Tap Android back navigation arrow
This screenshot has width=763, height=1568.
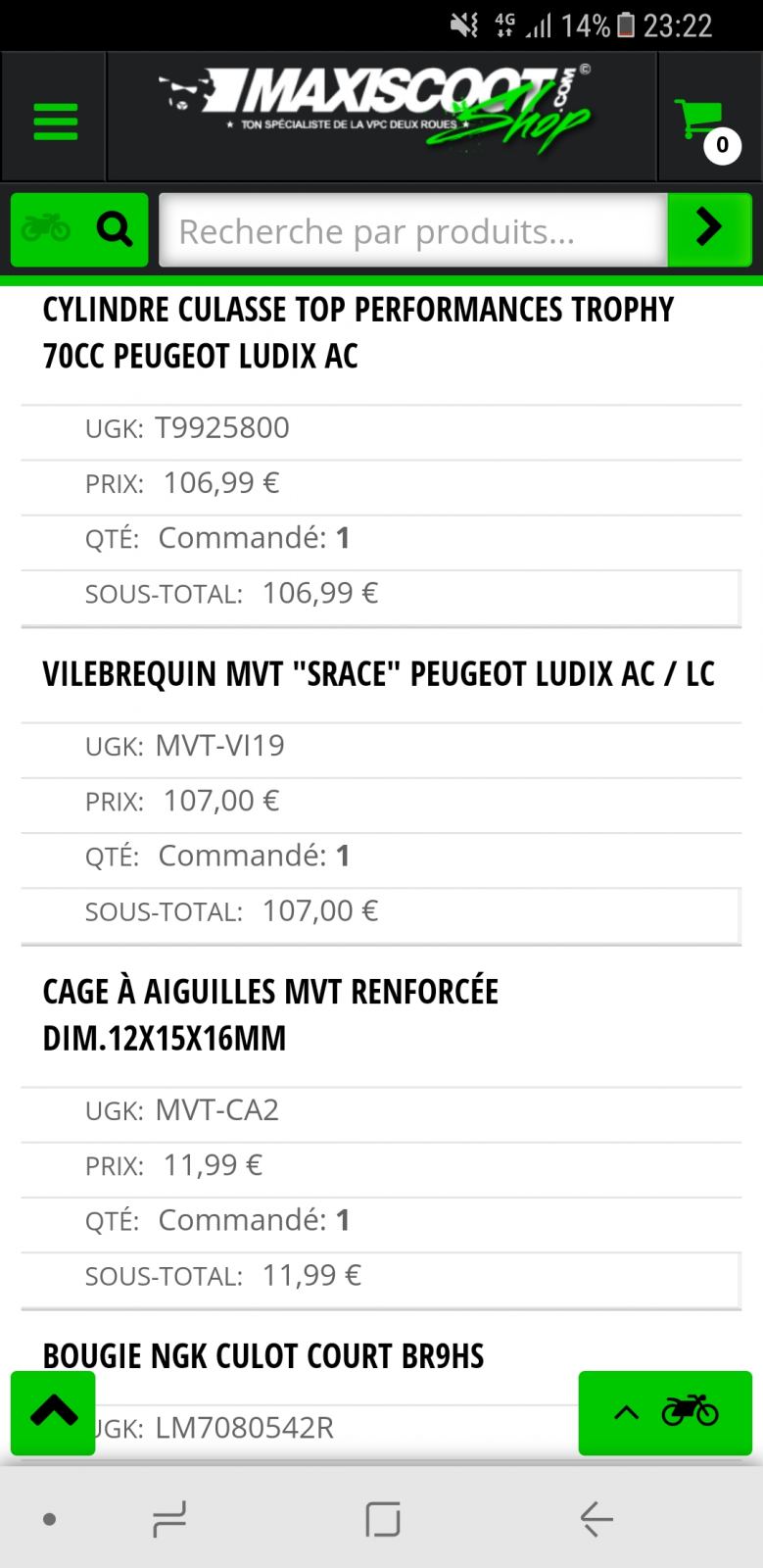[x=596, y=1519]
